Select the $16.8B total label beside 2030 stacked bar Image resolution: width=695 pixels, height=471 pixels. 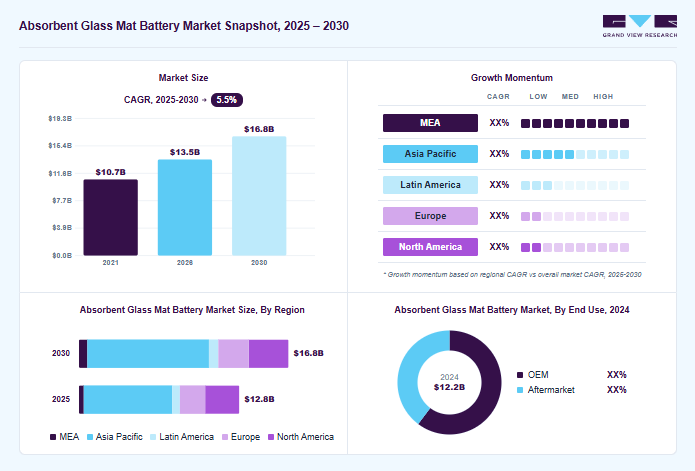point(308,353)
